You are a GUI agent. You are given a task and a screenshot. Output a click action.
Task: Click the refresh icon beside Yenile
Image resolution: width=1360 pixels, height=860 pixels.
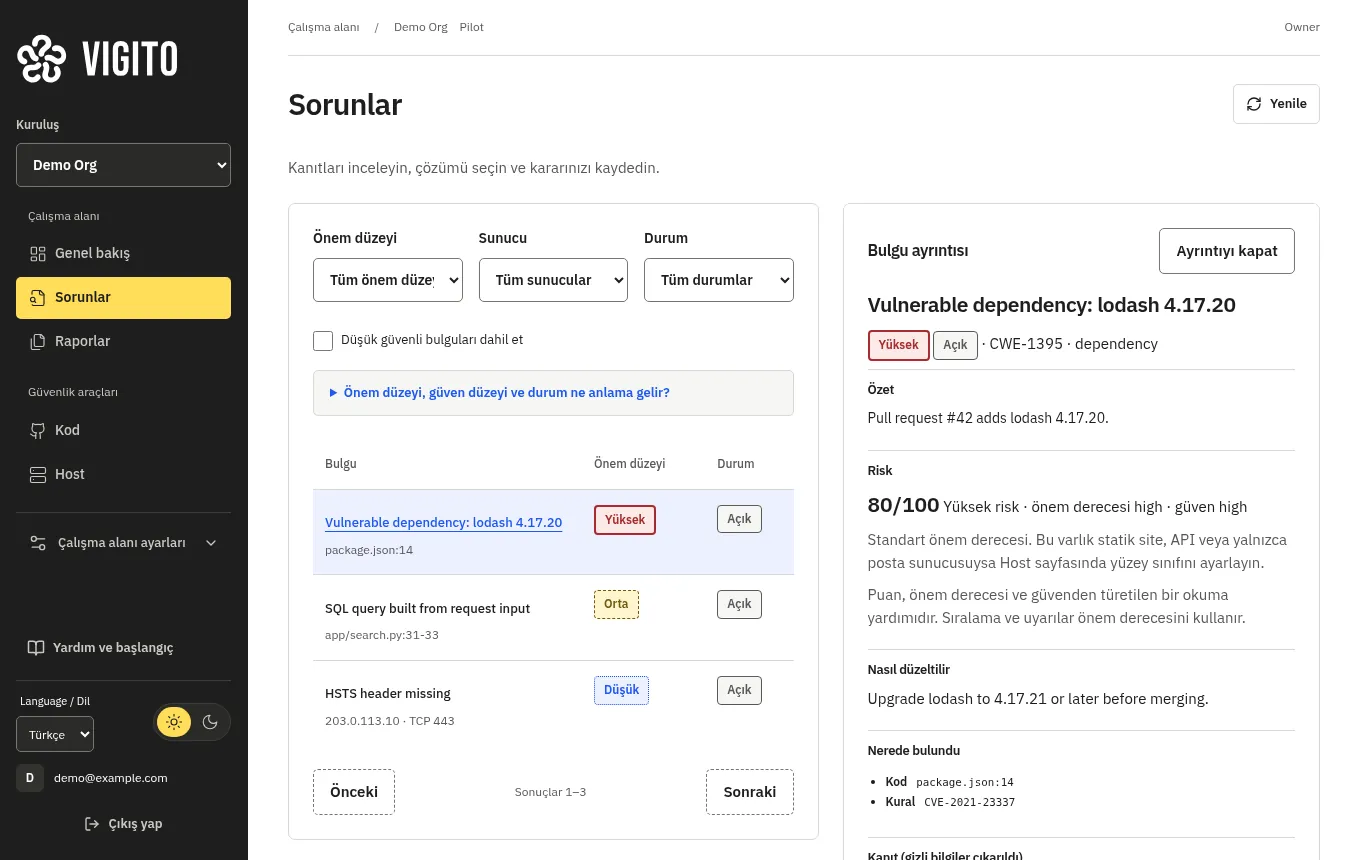tap(1254, 104)
